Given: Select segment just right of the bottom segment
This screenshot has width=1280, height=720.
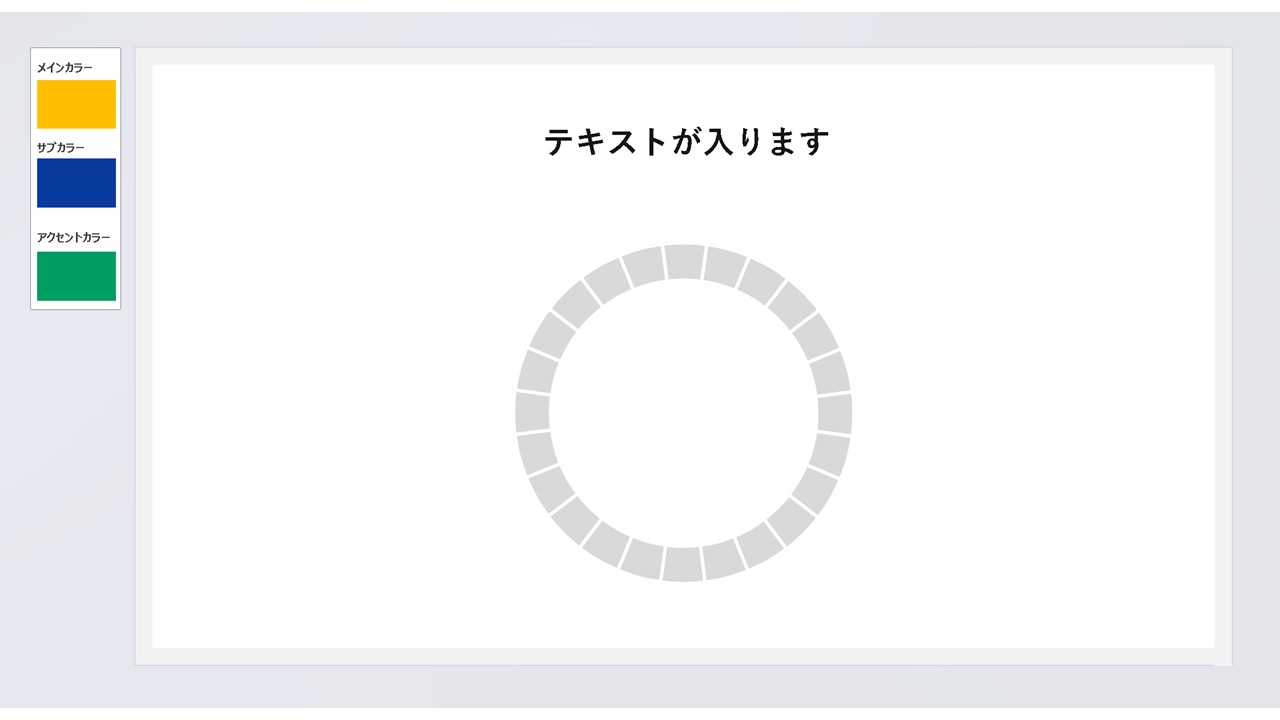Looking at the screenshot, I should (x=723, y=559).
